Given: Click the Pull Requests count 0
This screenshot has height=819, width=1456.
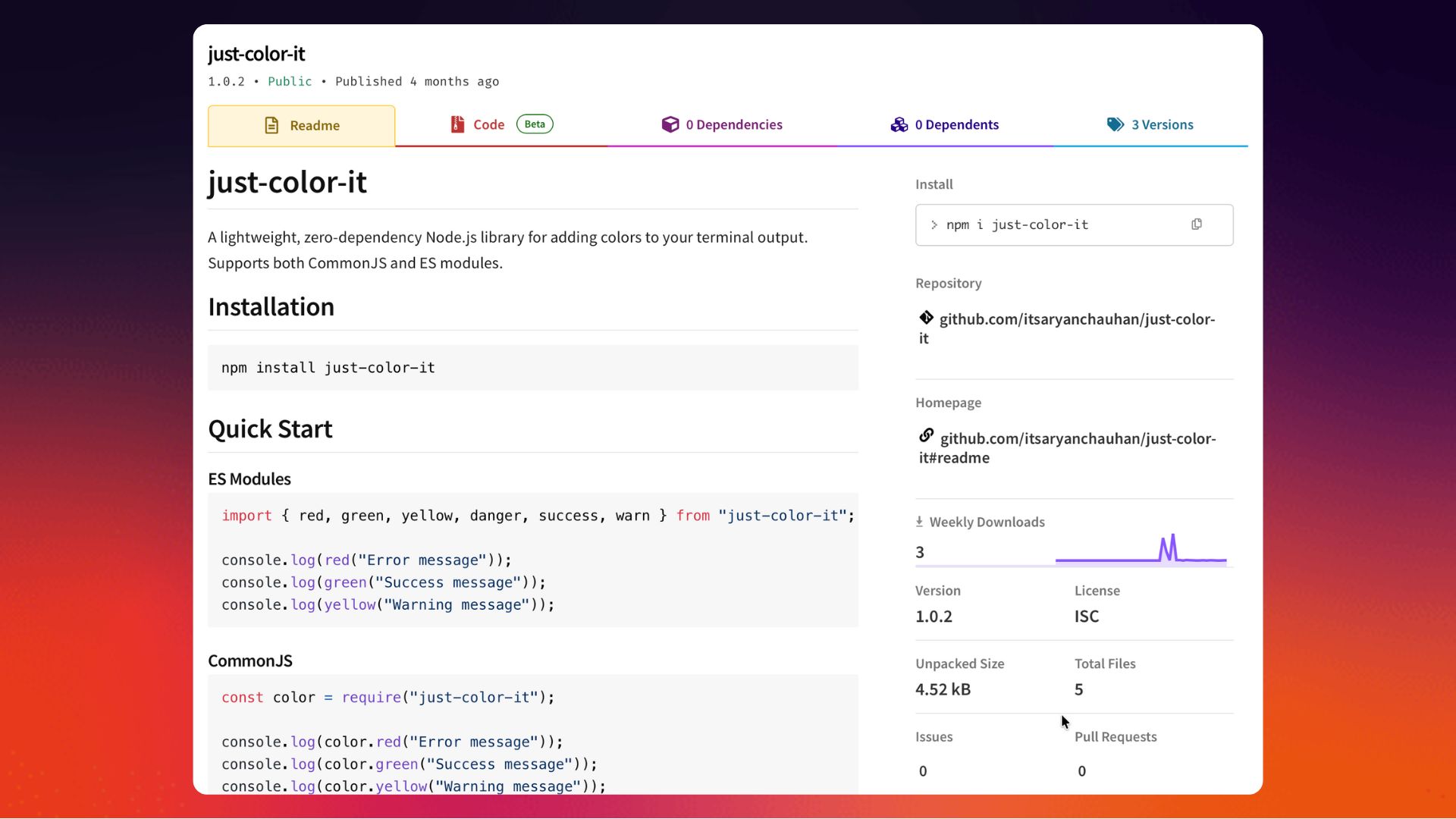Looking at the screenshot, I should point(1081,770).
